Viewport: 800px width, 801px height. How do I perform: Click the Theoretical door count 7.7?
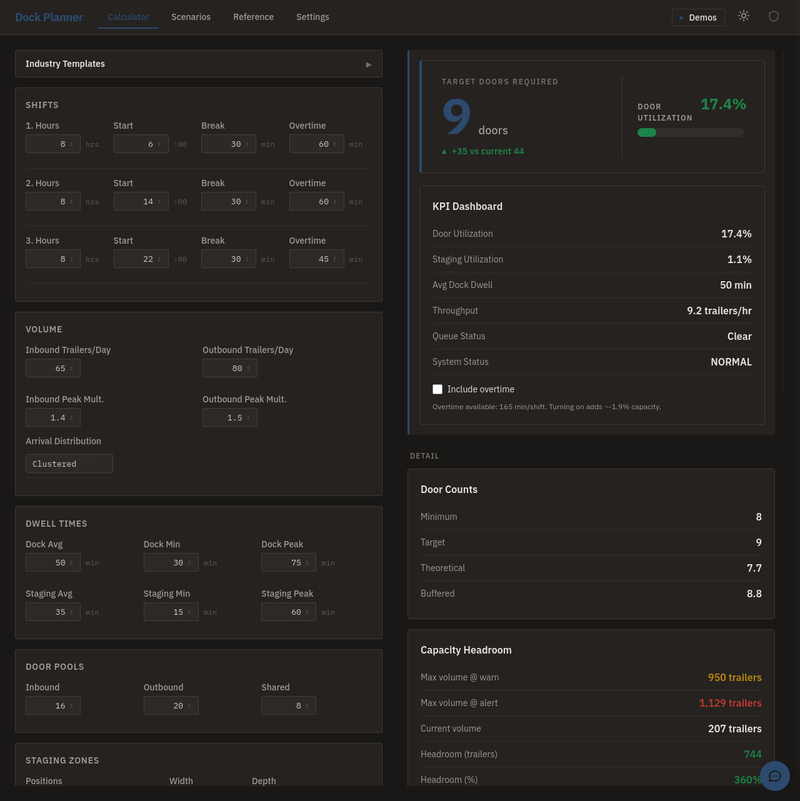[x=754, y=568]
